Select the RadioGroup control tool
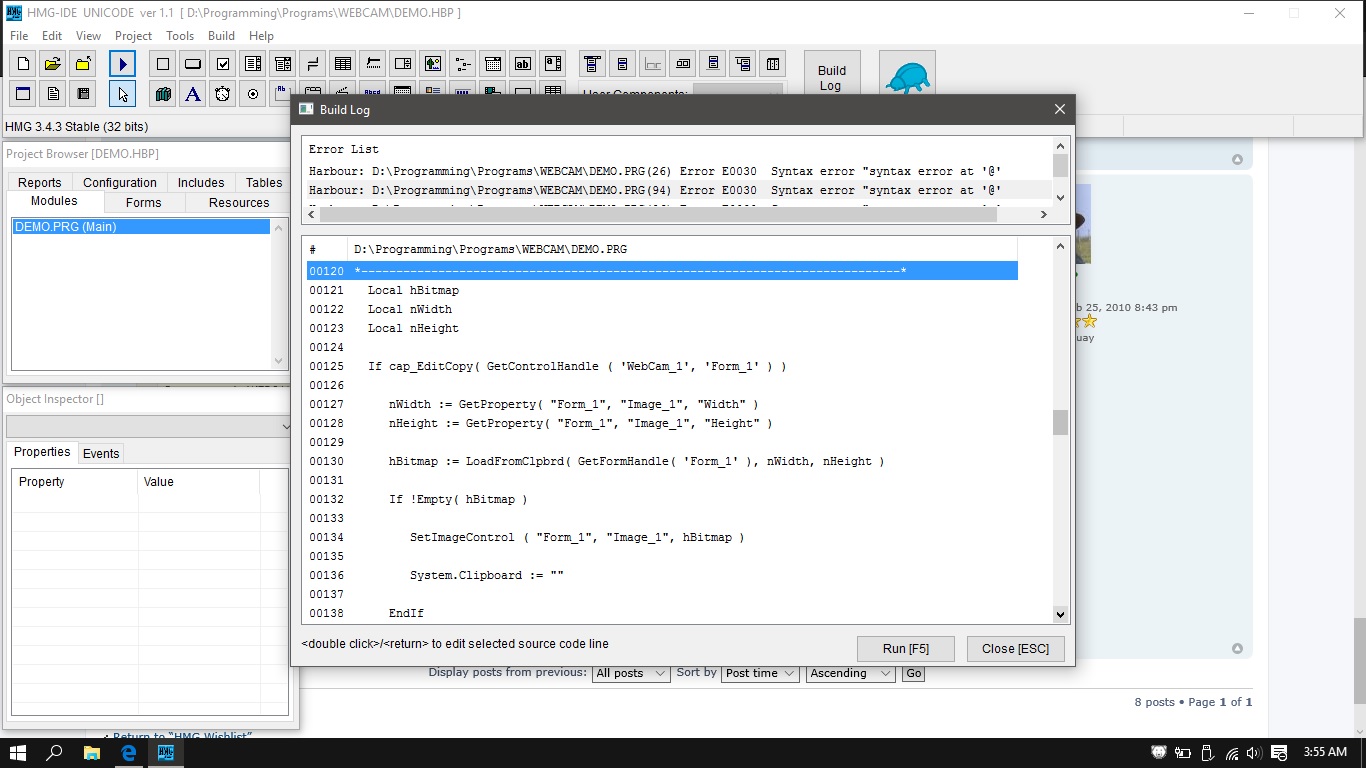Screen dimensions: 1366x768 point(253,94)
